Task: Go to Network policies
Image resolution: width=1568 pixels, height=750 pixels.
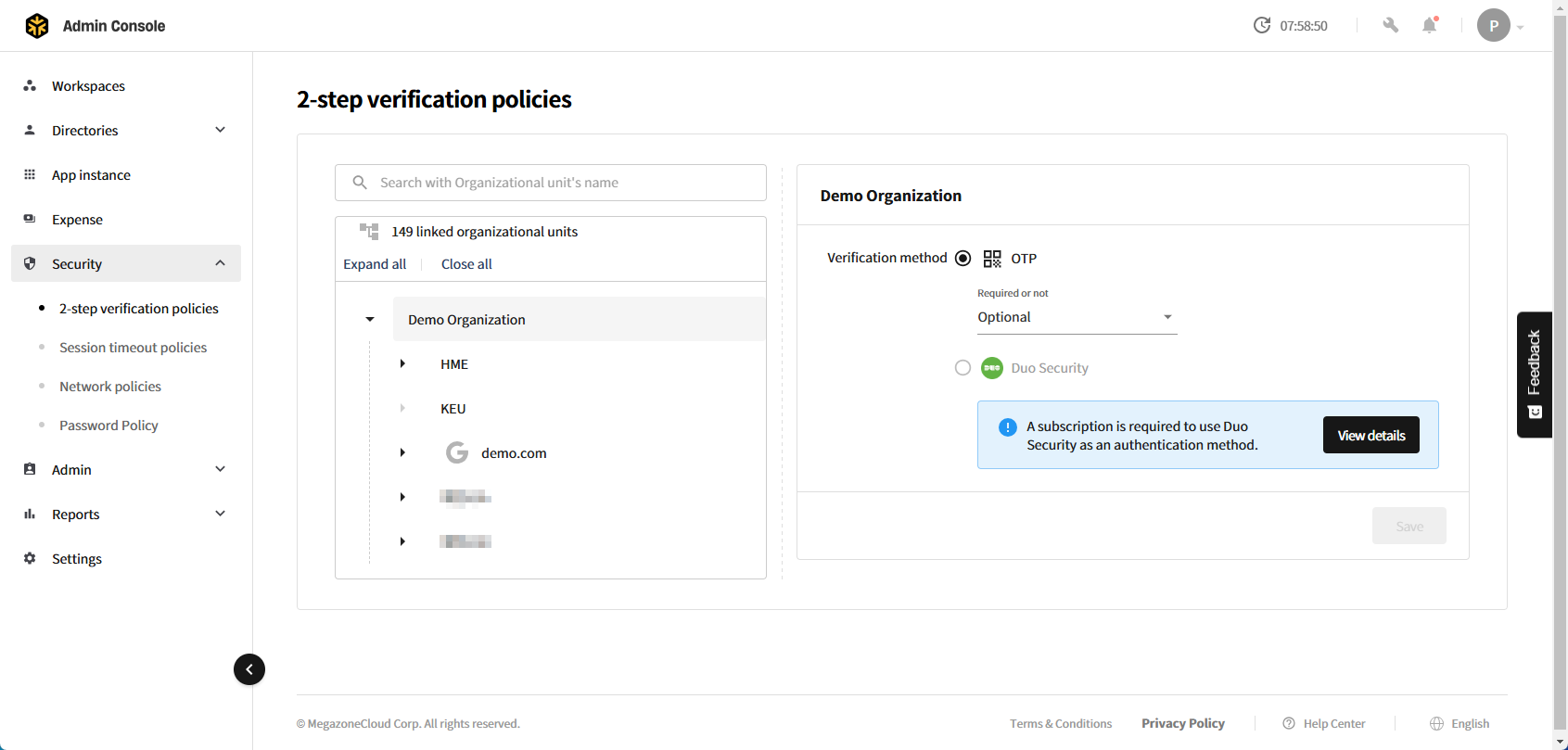Action: coord(110,387)
